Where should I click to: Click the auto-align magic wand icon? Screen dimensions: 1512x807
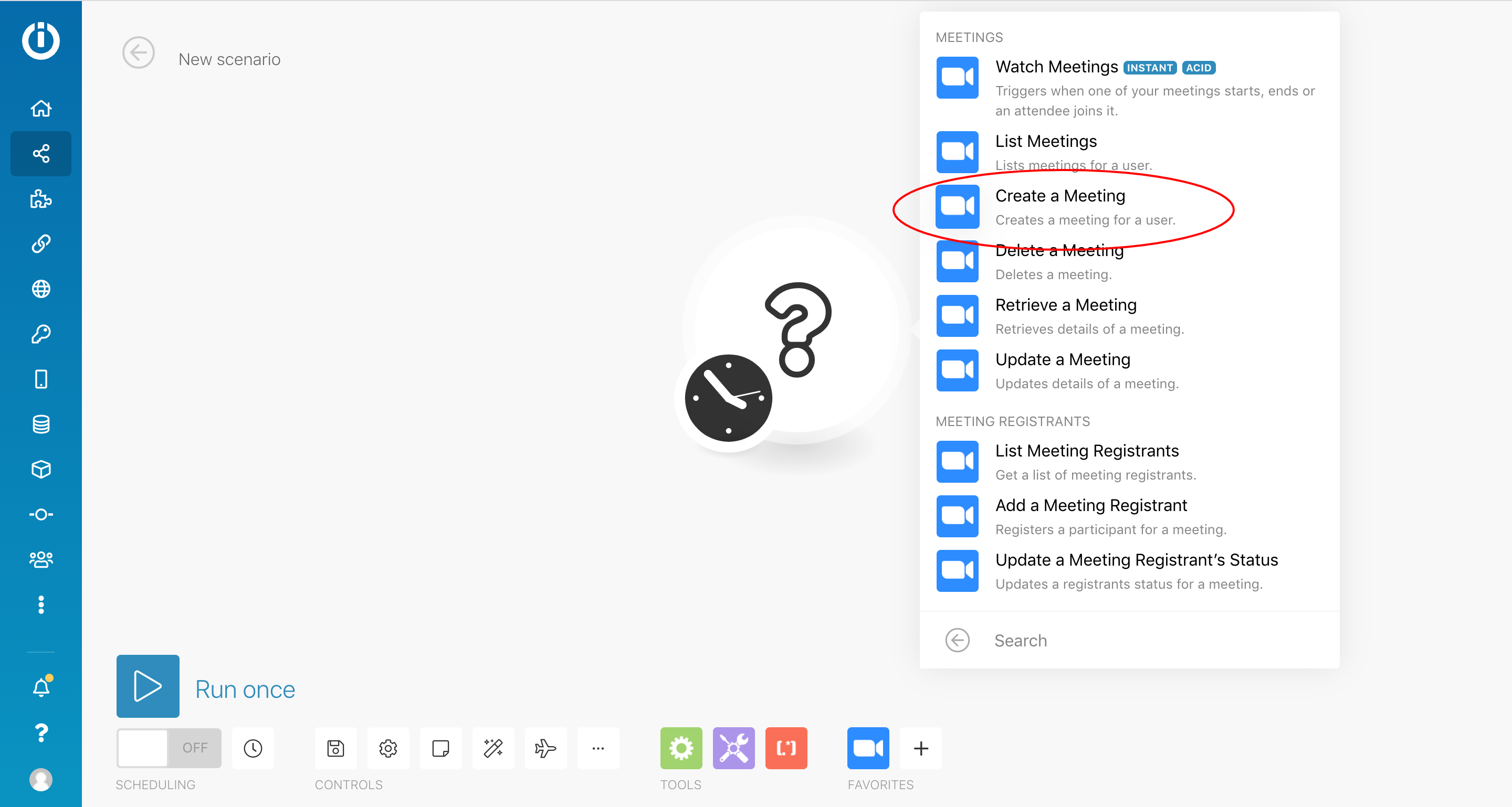493,748
